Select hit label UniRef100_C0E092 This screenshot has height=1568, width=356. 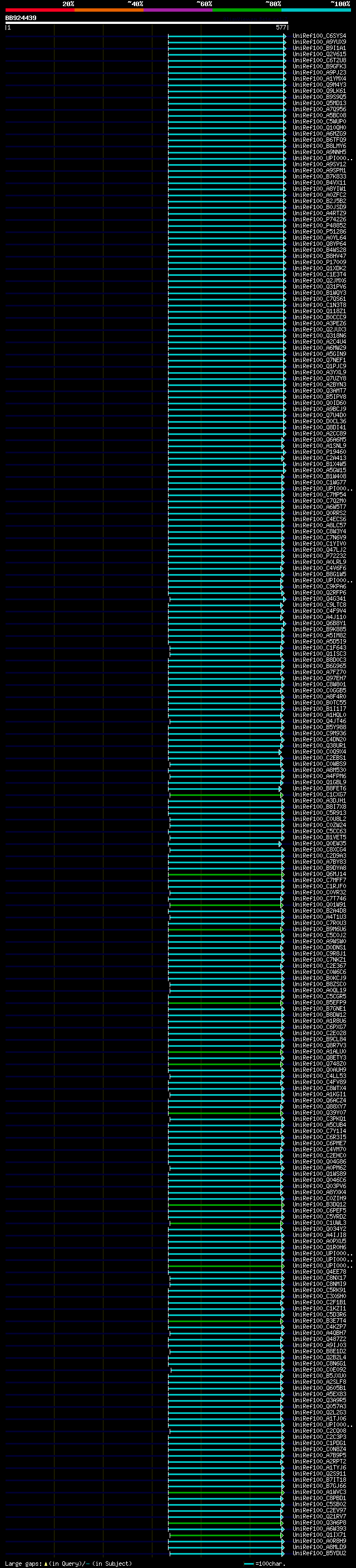319,1369
